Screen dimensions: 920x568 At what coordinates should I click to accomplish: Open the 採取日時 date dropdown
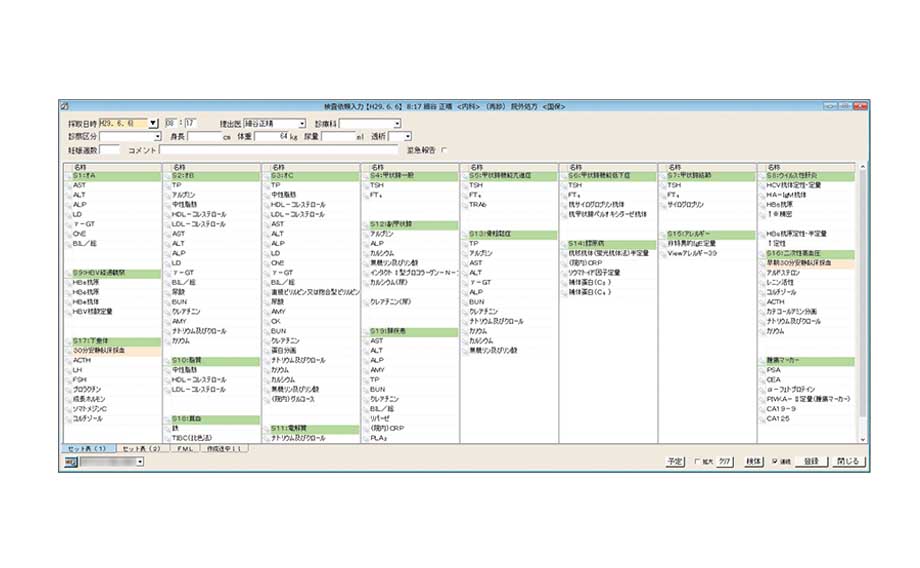click(153, 124)
